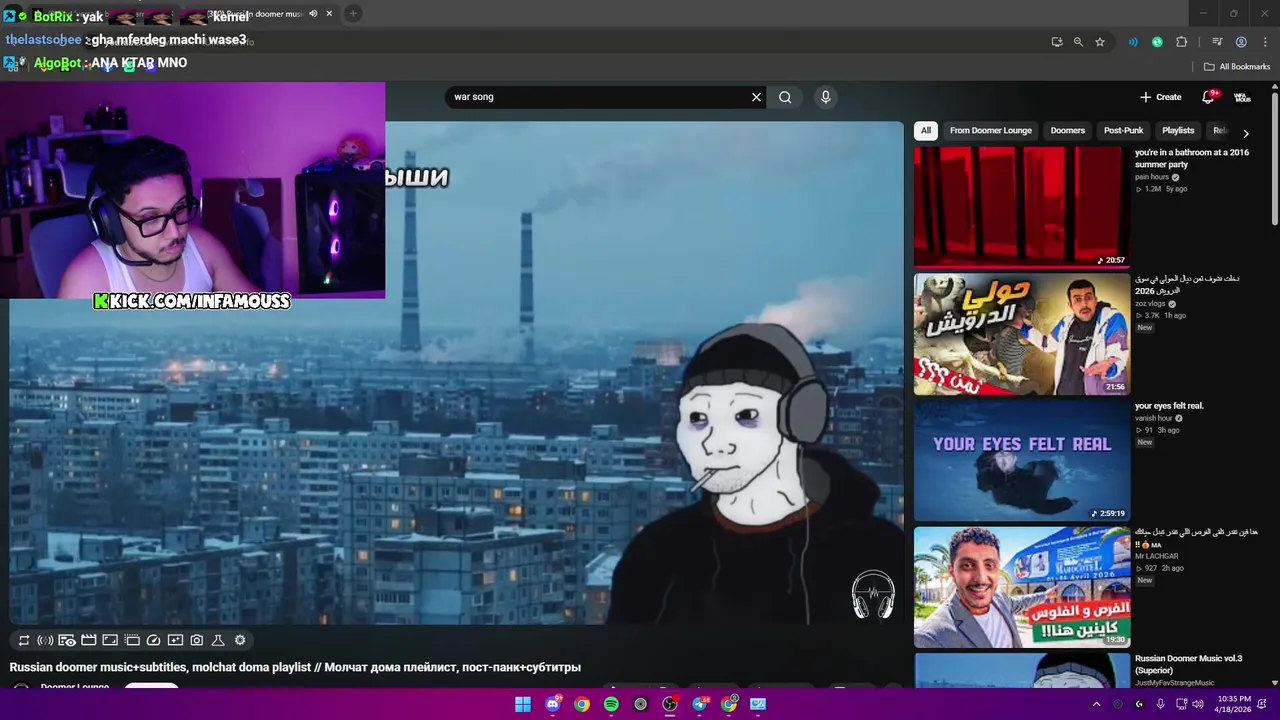Take a video screenshot with camera icon
The image size is (1280, 720).
[197, 640]
